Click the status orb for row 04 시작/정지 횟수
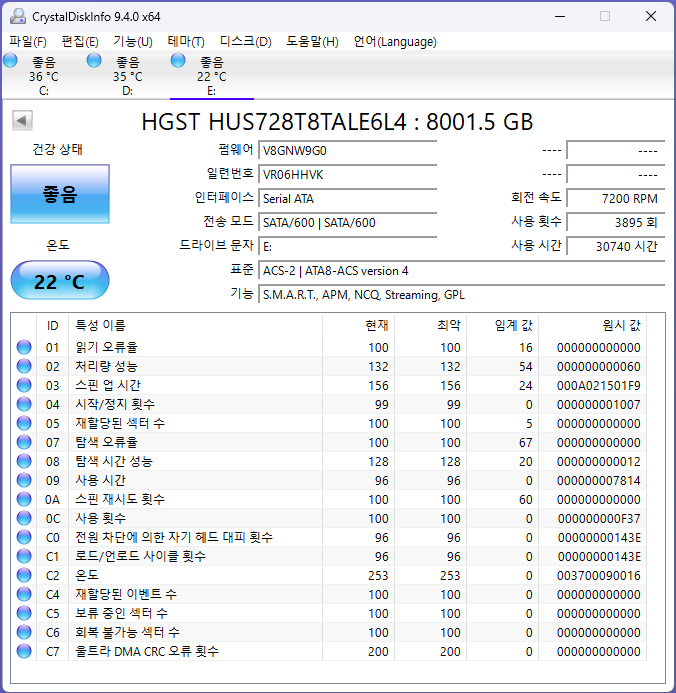The height and width of the screenshot is (693, 676). (24, 404)
